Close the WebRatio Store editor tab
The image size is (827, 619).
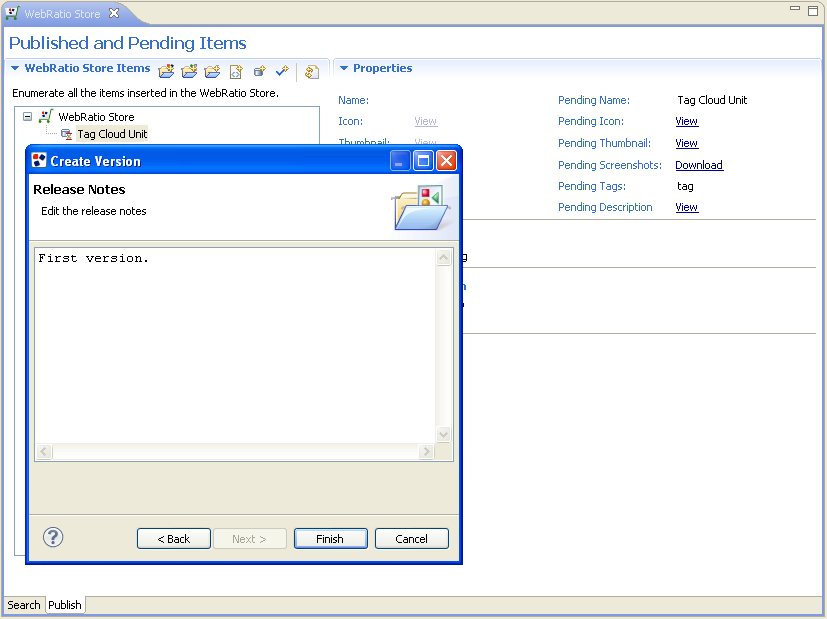pos(114,13)
